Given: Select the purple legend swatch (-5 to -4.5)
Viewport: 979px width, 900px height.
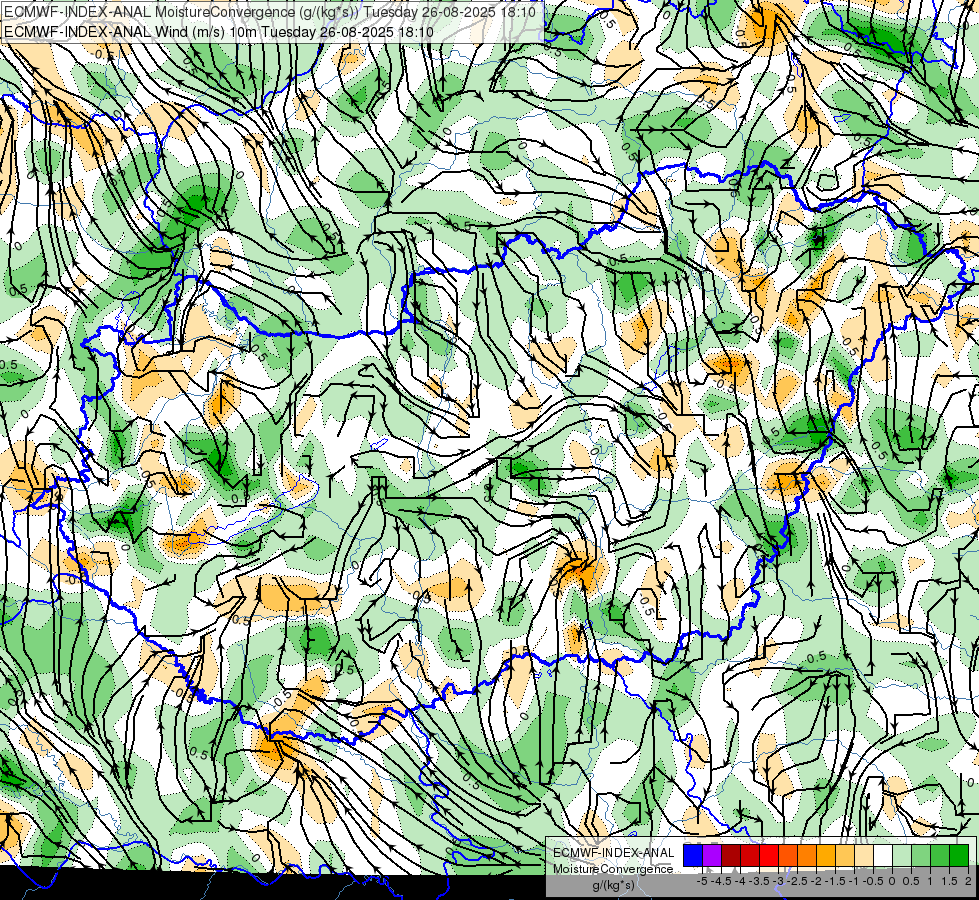Looking at the screenshot, I should pyautogui.click(x=712, y=855).
